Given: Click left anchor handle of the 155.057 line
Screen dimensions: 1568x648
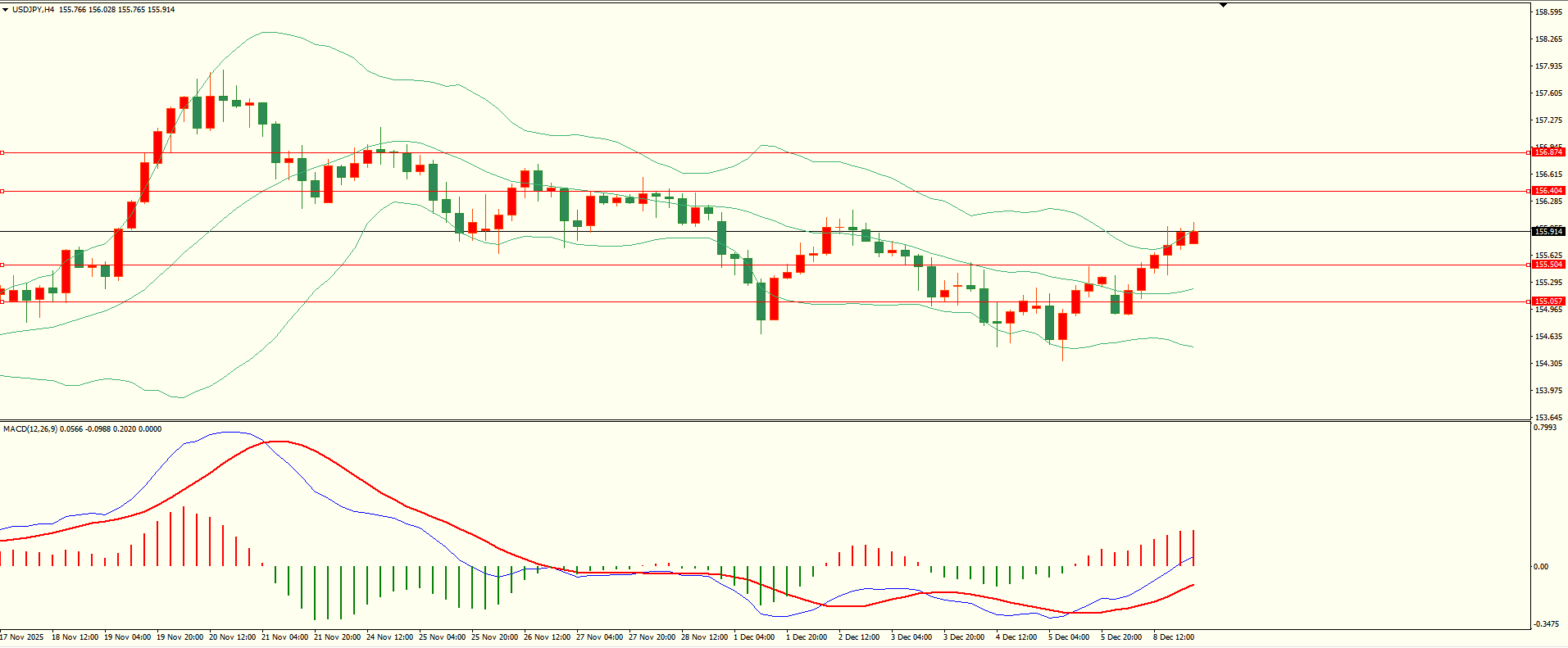Looking at the screenshot, I should pyautogui.click(x=2, y=301).
